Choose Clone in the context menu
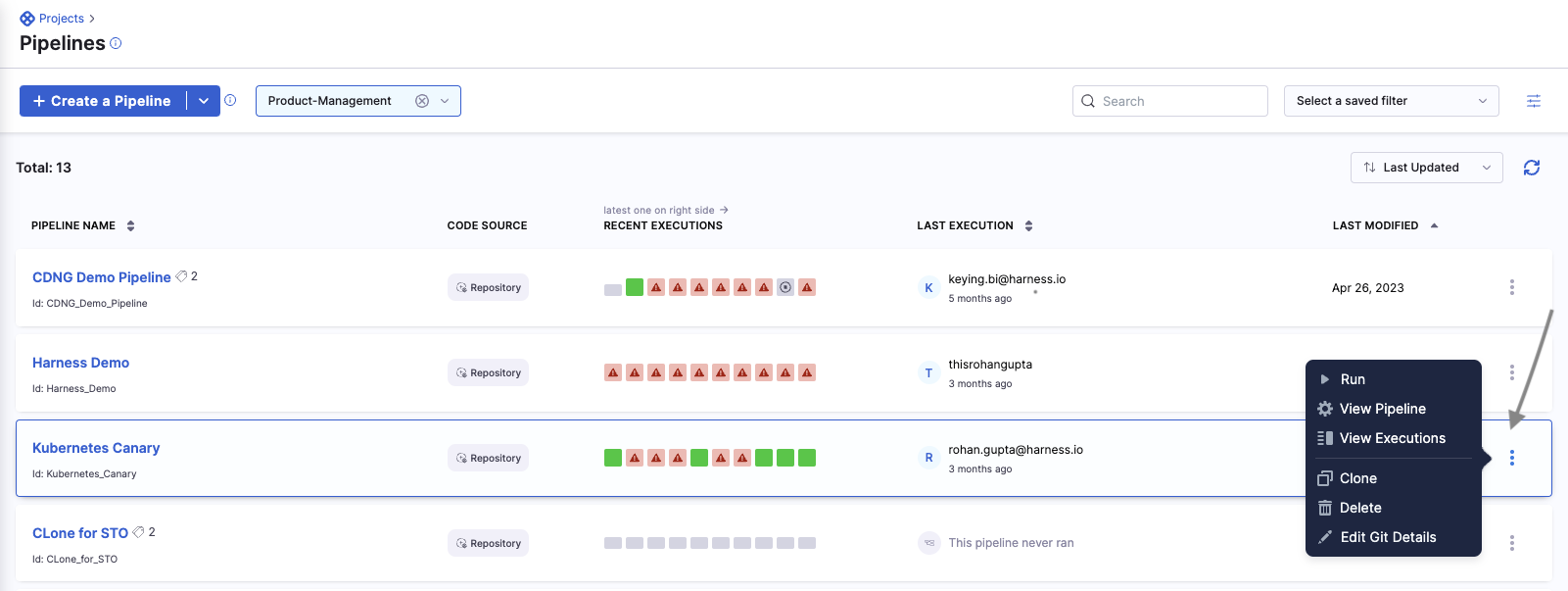The height and width of the screenshot is (591, 1568). [1357, 478]
